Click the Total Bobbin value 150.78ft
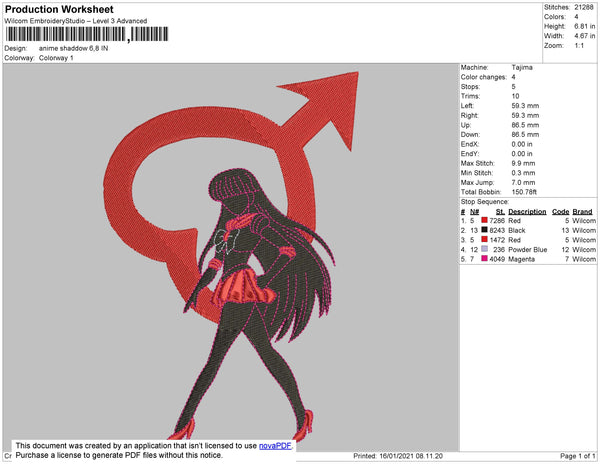The width and height of the screenshot is (600, 464). click(x=524, y=192)
